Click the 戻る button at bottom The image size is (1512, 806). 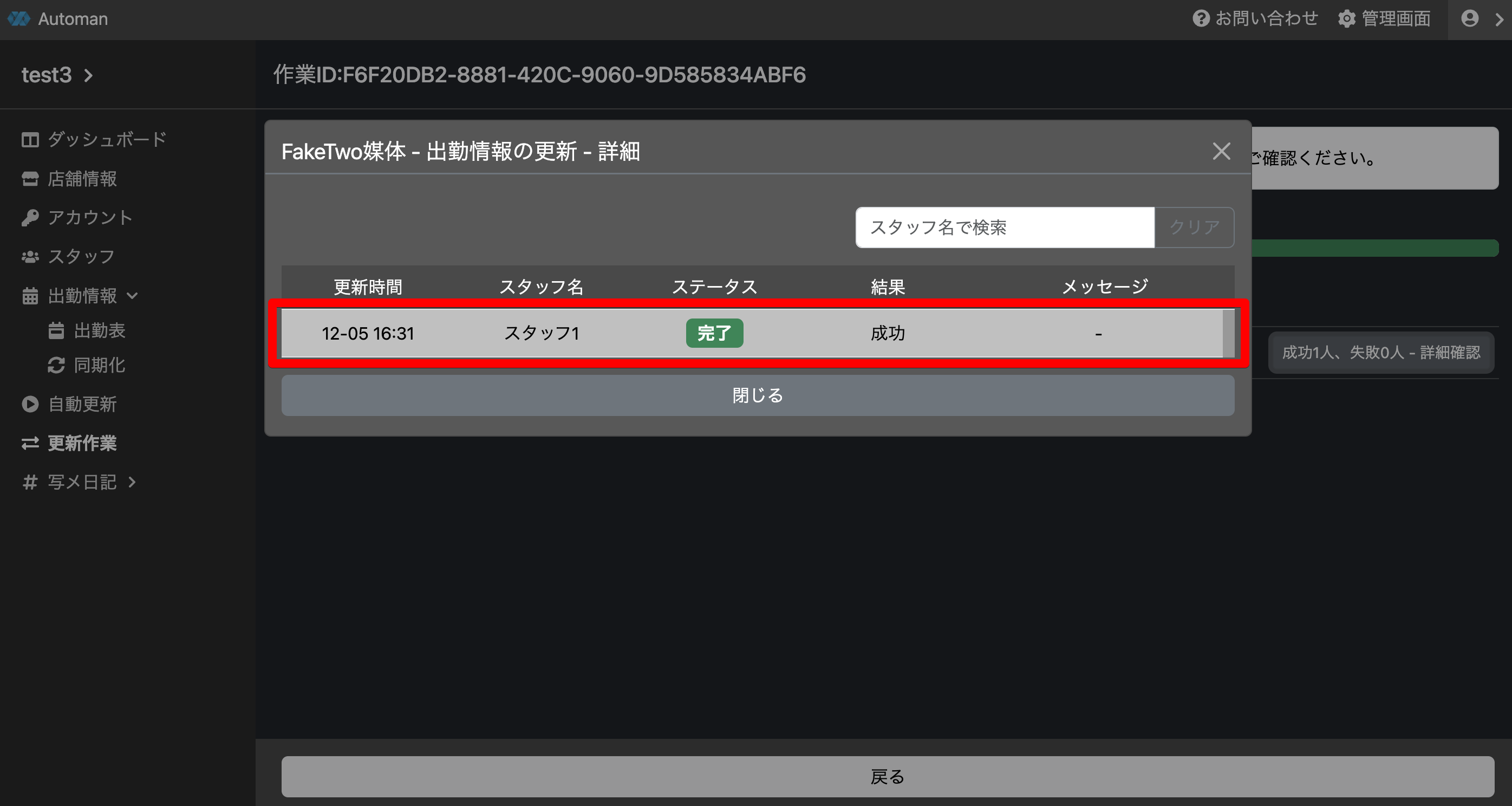(887, 776)
